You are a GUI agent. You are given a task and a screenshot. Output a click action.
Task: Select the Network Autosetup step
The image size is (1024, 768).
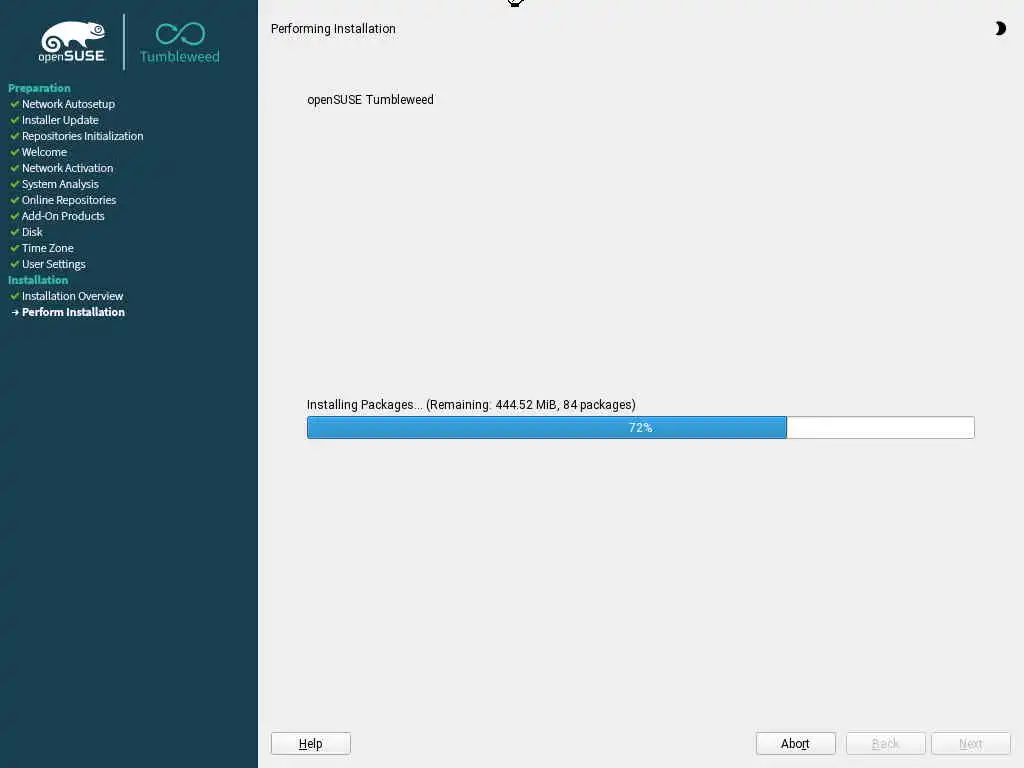tap(68, 104)
